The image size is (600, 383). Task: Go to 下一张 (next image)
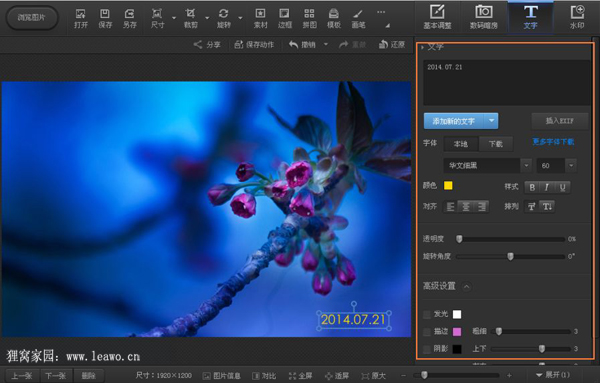point(56,376)
